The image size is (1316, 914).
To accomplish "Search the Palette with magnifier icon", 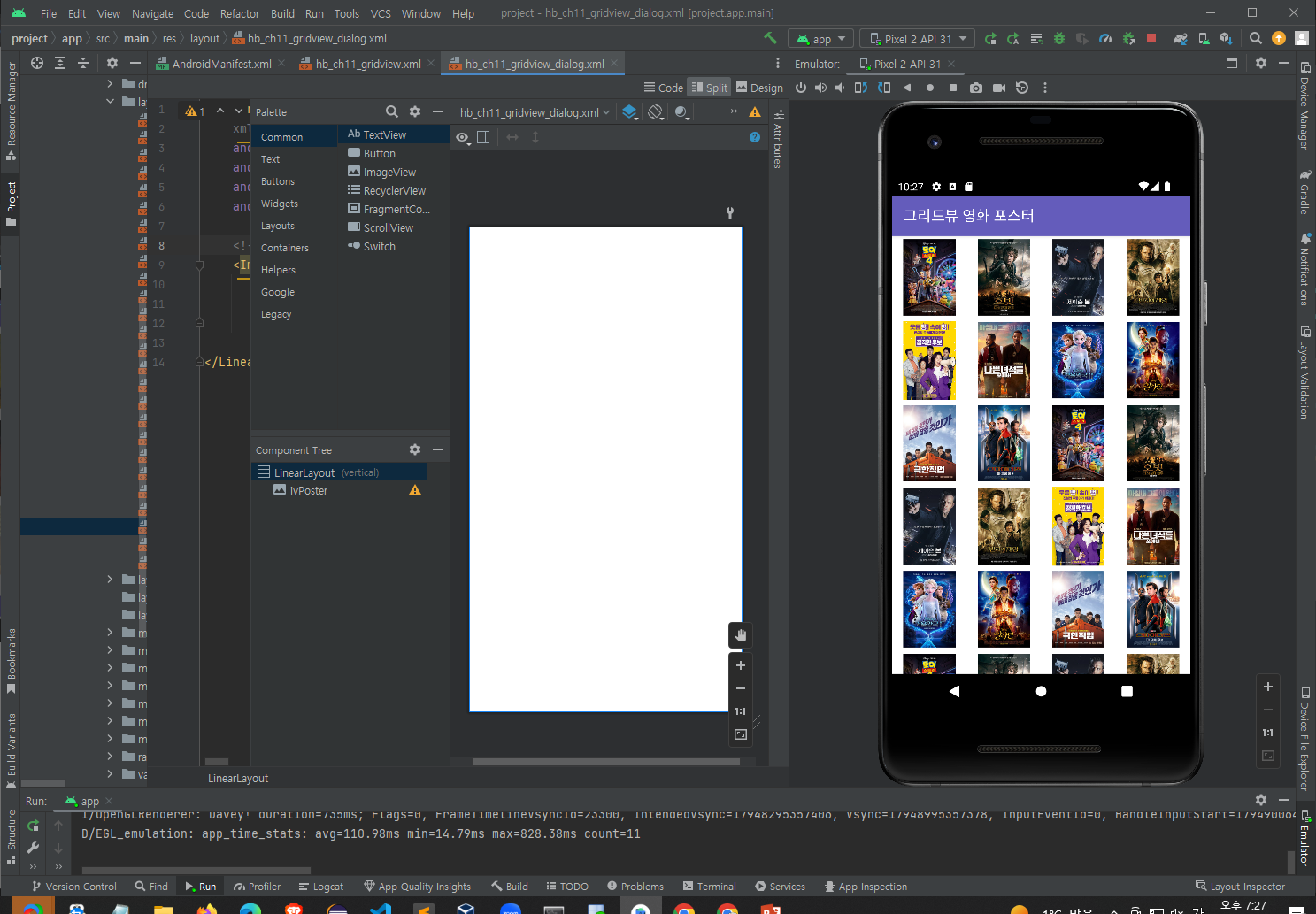I will point(392,111).
